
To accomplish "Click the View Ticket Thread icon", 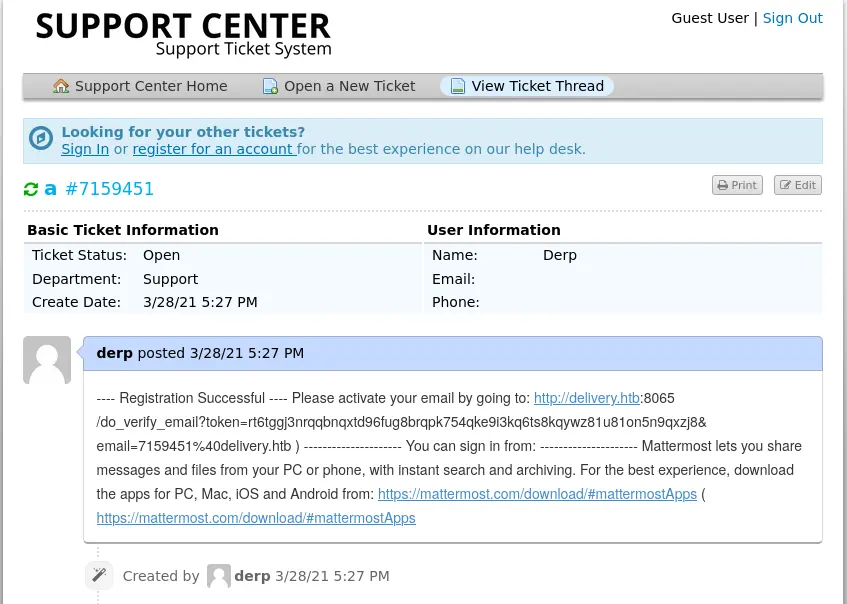I will coord(458,86).
